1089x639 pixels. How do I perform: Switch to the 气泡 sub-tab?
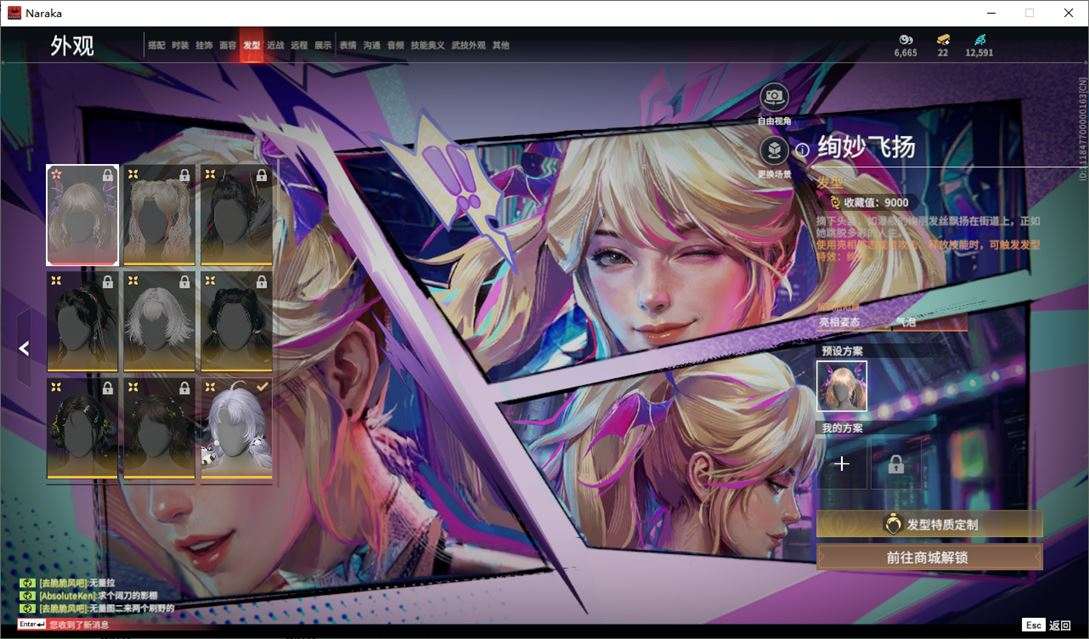pyautogui.click(x=906, y=322)
